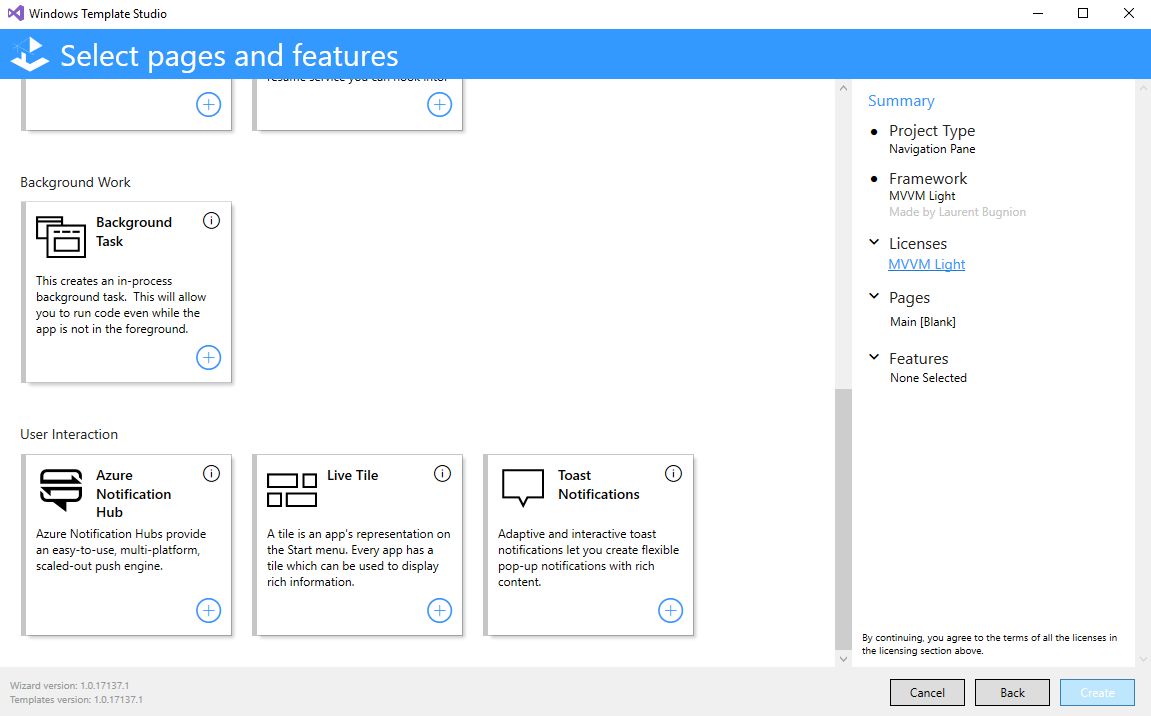Click the Background Task card title
Image resolution: width=1151 pixels, height=716 pixels.
click(x=134, y=231)
